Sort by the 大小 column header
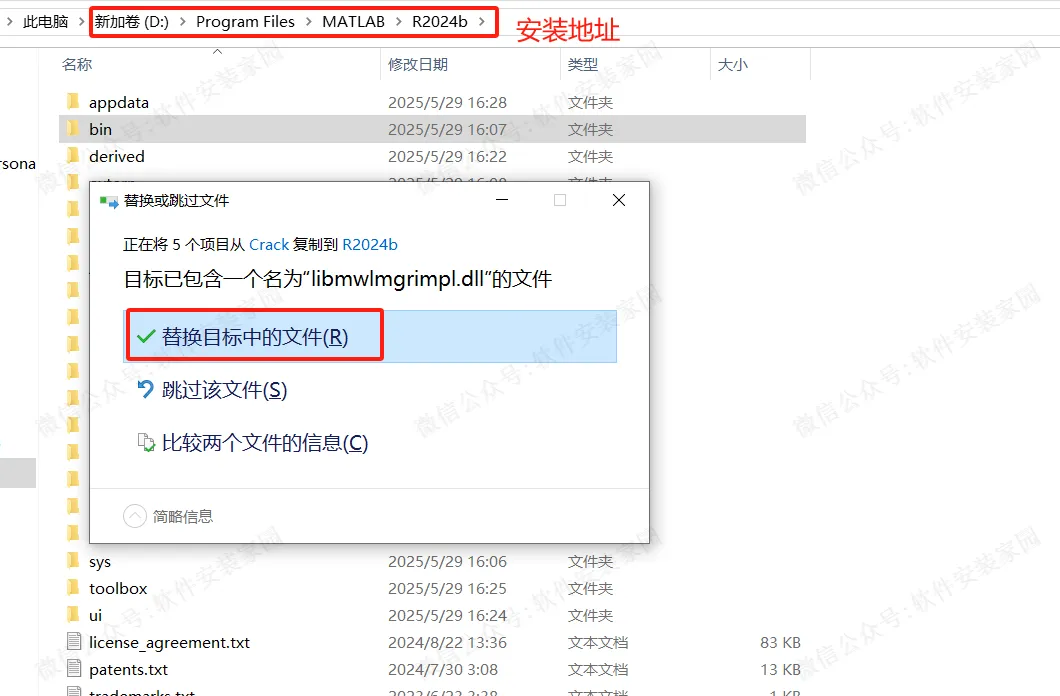The image size is (1060, 696). pyautogui.click(x=733, y=64)
